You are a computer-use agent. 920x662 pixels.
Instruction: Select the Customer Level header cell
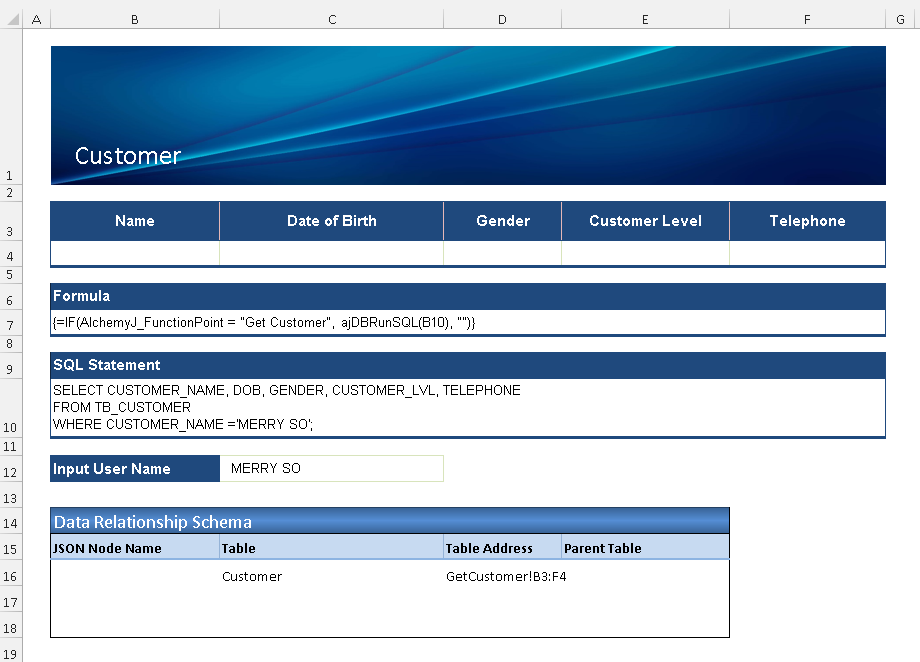click(645, 221)
